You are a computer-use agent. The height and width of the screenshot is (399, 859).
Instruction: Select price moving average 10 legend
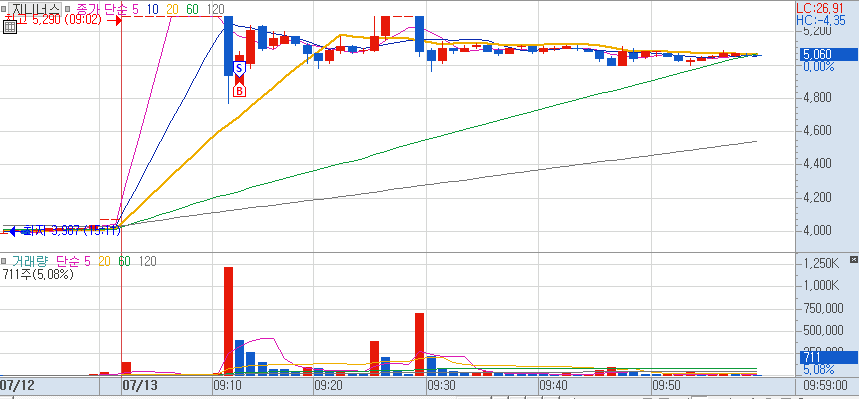152,9
